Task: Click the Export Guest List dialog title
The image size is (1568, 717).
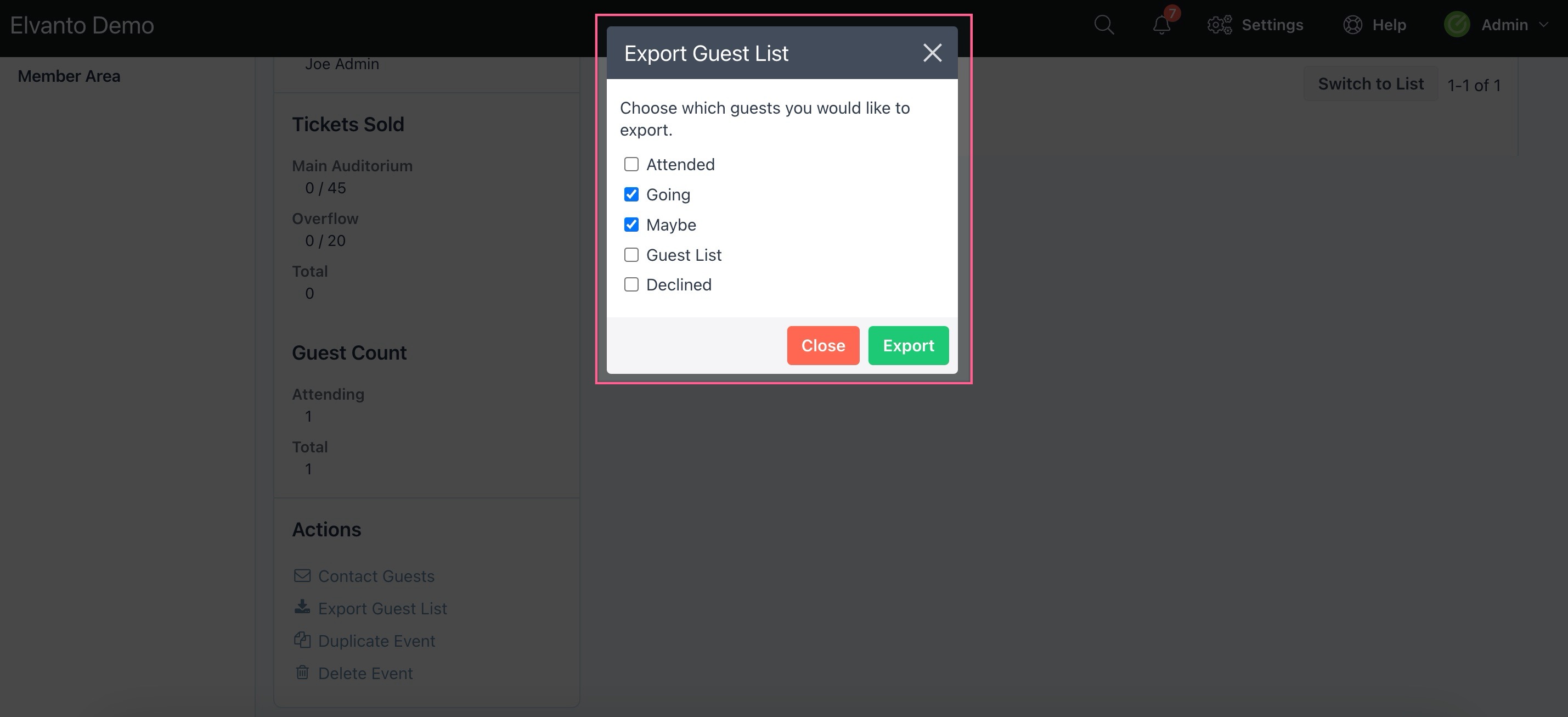Action: pyautogui.click(x=706, y=53)
